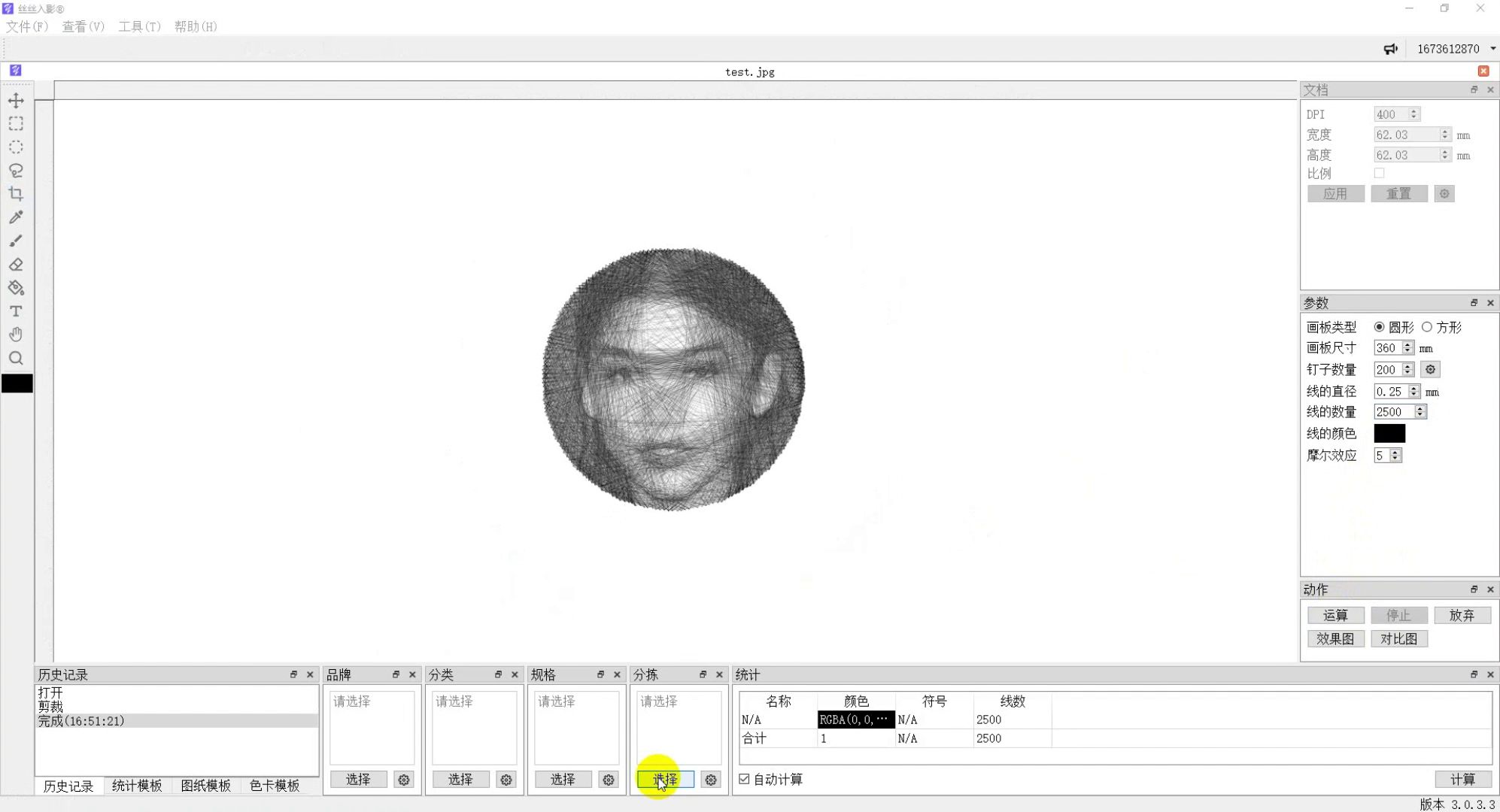The height and width of the screenshot is (812, 1500).
Task: Increase the 线的数量 stepper value
Action: (1420, 408)
